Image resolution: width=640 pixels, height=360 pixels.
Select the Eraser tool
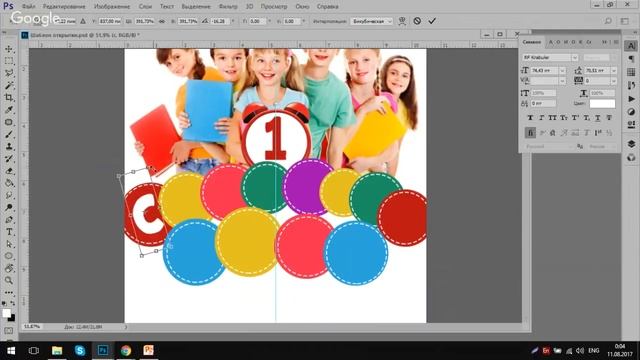tap(9, 171)
